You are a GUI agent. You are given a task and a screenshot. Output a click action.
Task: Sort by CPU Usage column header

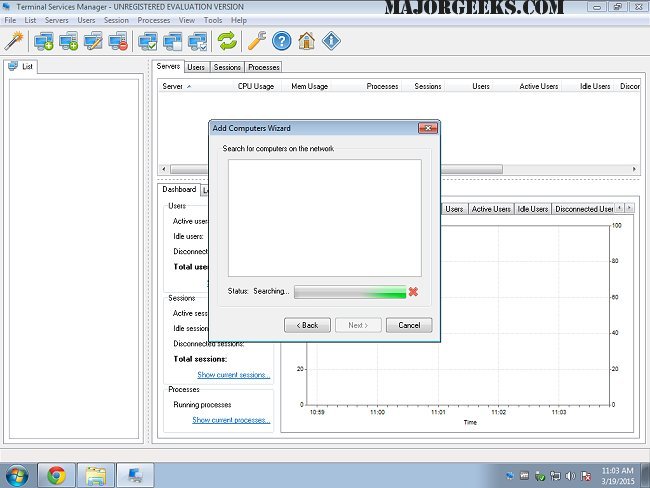[x=256, y=86]
